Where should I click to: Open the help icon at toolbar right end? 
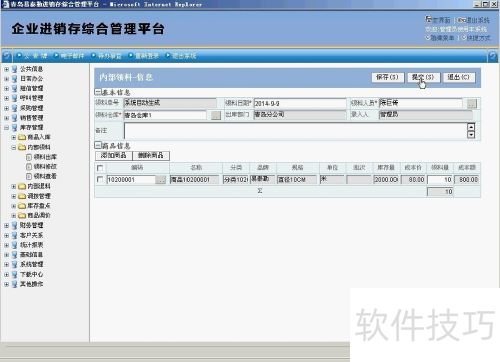[x=493, y=56]
